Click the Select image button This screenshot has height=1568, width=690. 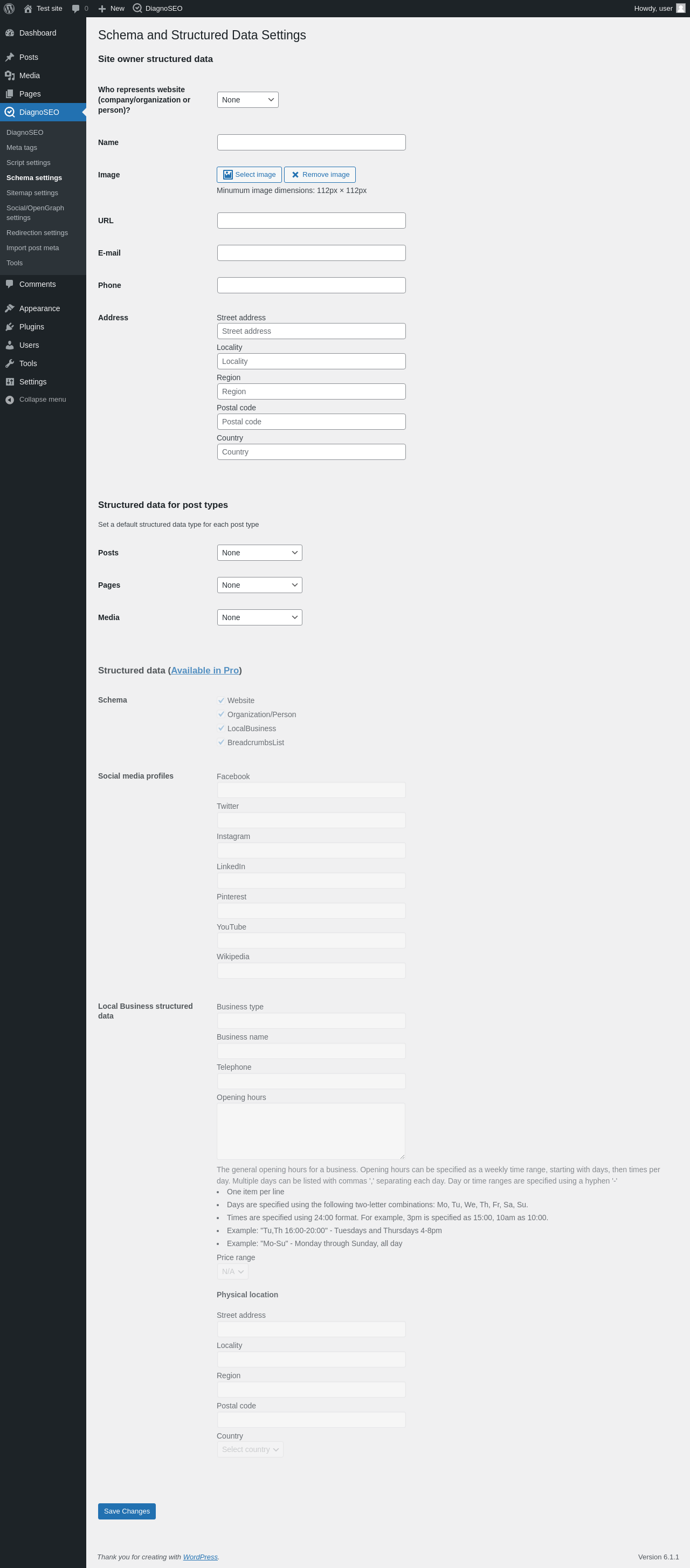250,175
